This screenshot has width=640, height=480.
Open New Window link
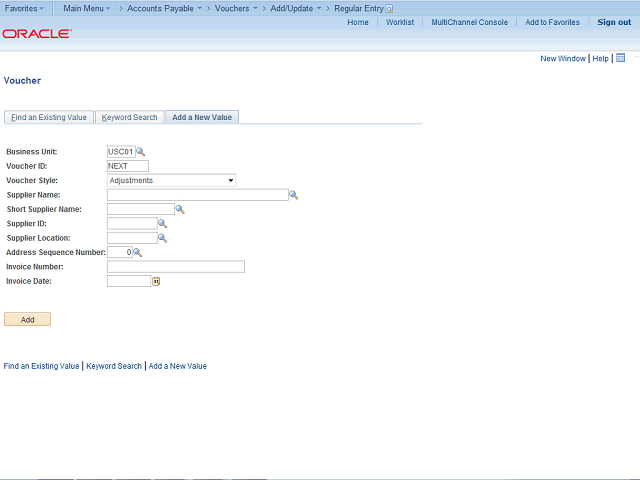pyautogui.click(x=563, y=58)
